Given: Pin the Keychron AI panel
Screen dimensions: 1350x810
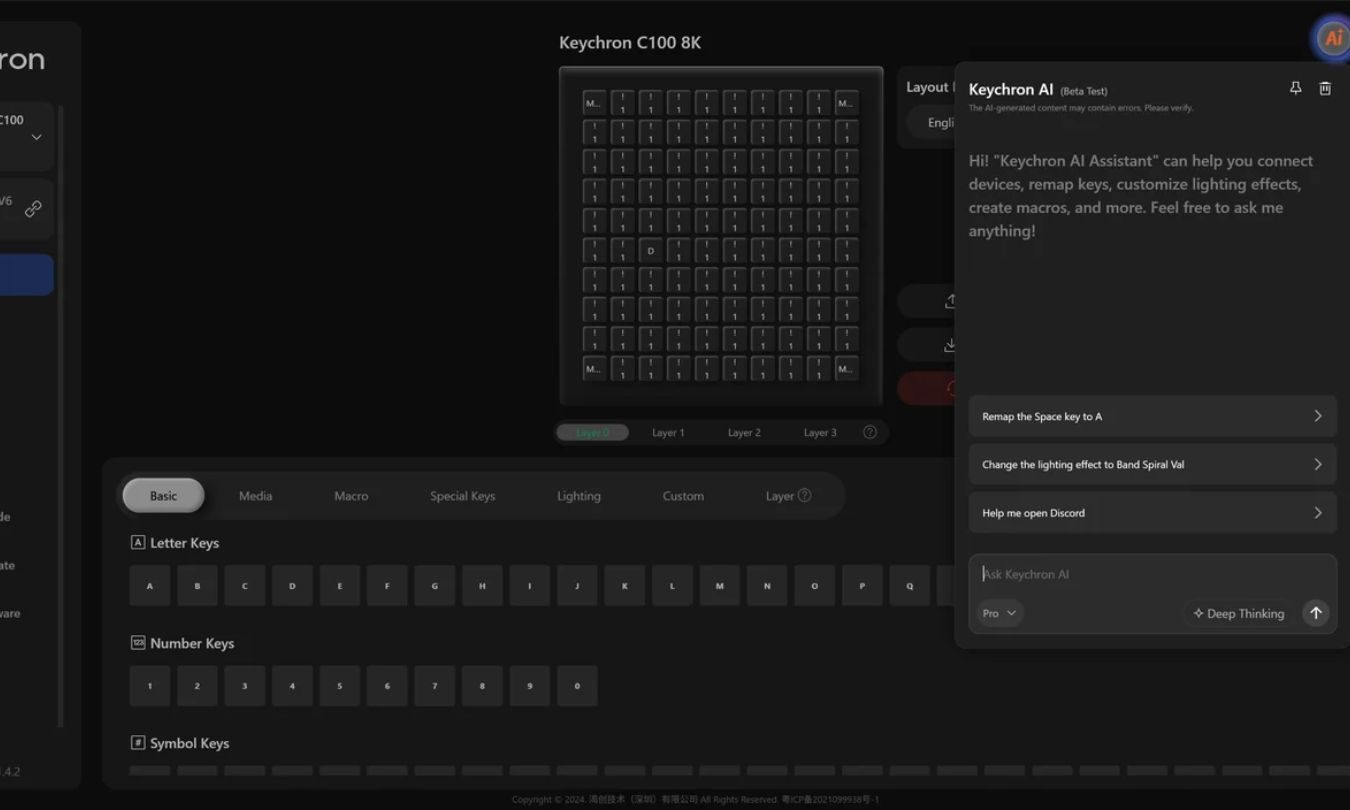Looking at the screenshot, I should point(1295,88).
